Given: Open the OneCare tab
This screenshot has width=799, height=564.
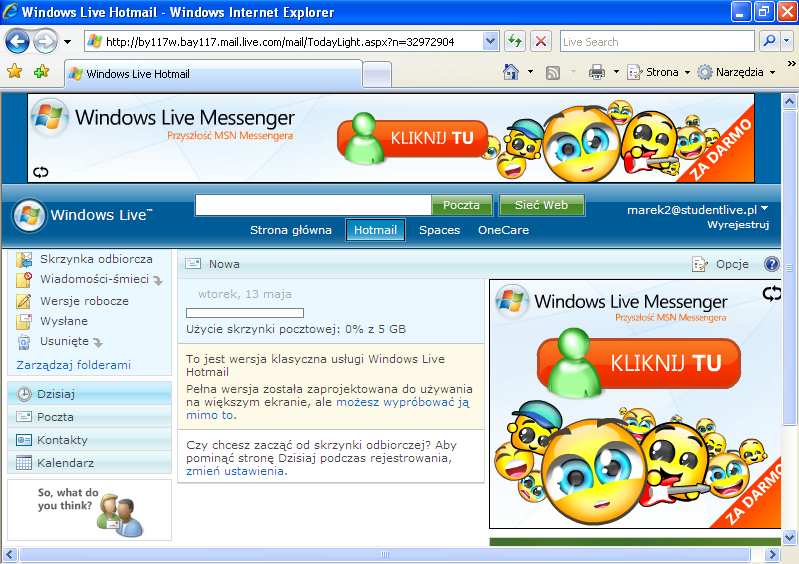Looking at the screenshot, I should tap(503, 230).
